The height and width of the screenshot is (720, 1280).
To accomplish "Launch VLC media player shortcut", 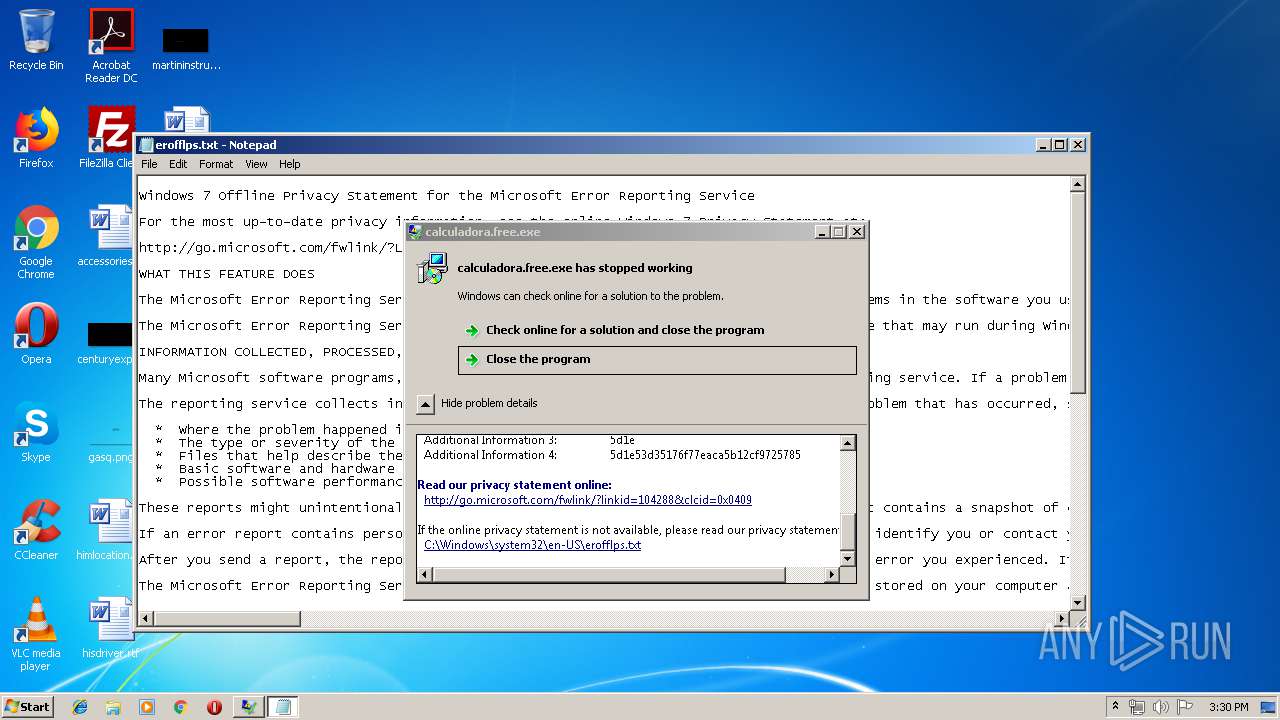I will point(36,634).
